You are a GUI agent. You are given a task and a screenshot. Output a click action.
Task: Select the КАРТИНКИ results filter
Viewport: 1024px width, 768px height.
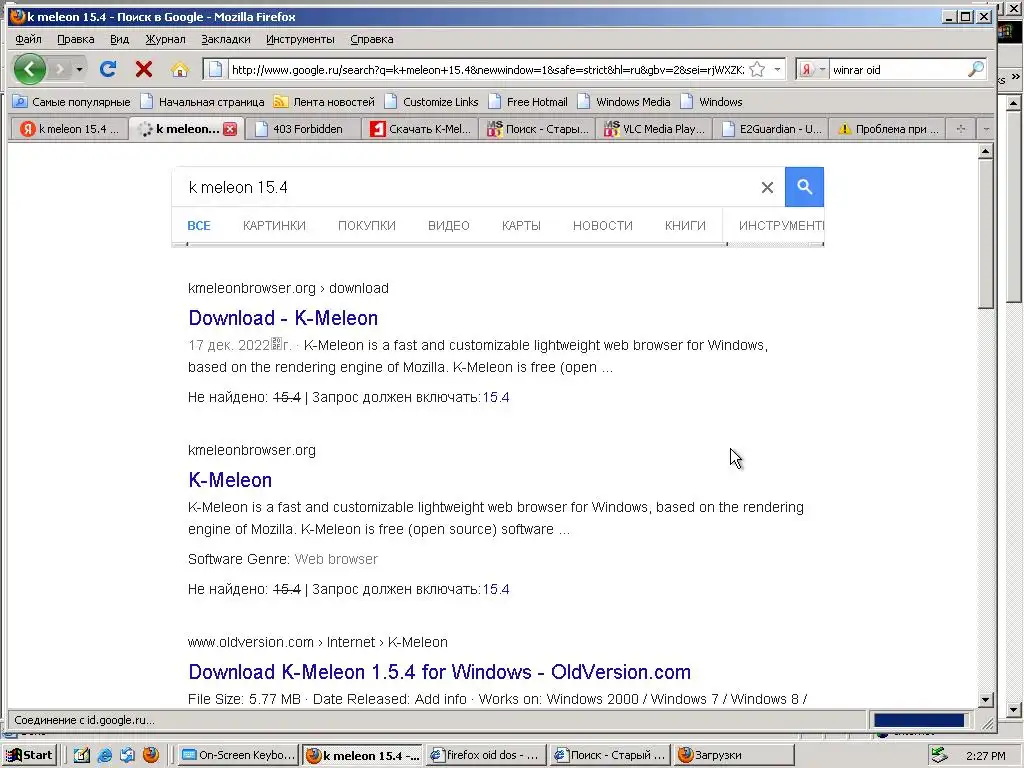tap(274, 226)
